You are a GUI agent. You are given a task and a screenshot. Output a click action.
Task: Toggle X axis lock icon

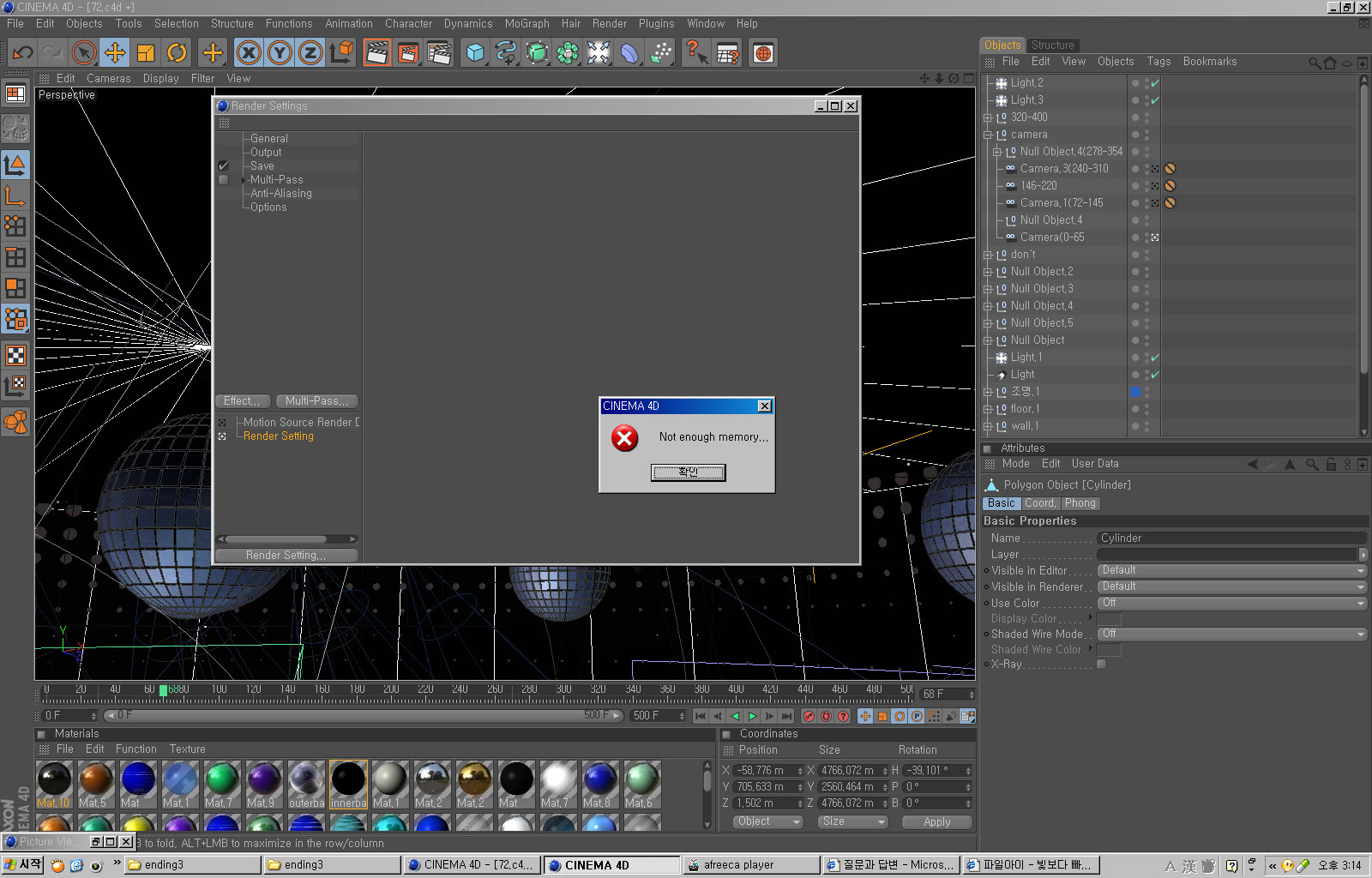coord(249,53)
